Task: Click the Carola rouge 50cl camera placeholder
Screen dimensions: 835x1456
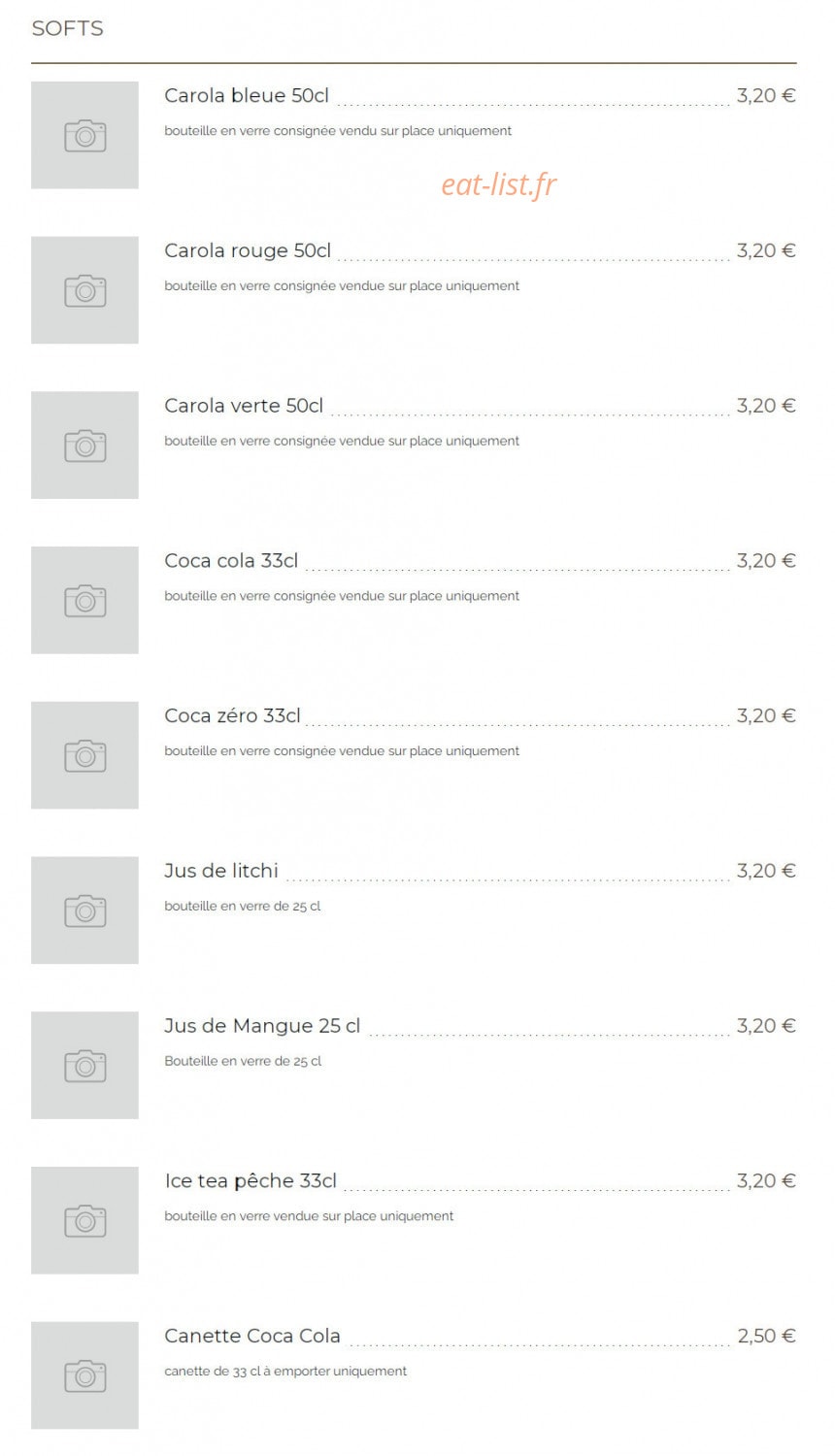Action: pyautogui.click(x=84, y=290)
